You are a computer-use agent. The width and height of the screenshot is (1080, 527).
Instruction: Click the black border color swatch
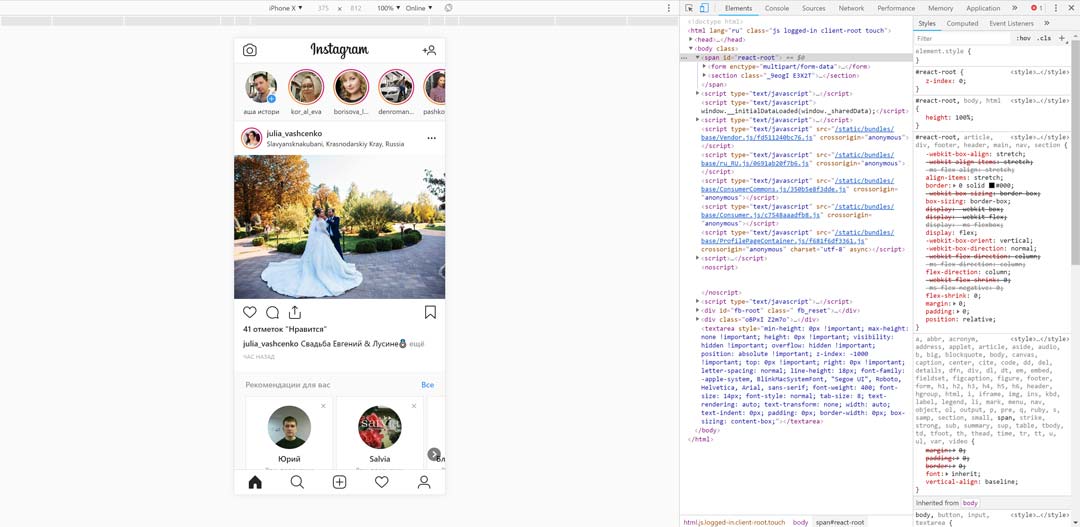[x=991, y=186]
